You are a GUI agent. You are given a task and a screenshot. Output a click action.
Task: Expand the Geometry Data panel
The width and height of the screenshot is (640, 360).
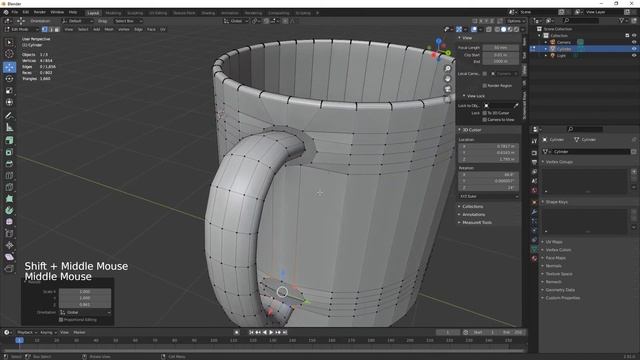coord(560,290)
